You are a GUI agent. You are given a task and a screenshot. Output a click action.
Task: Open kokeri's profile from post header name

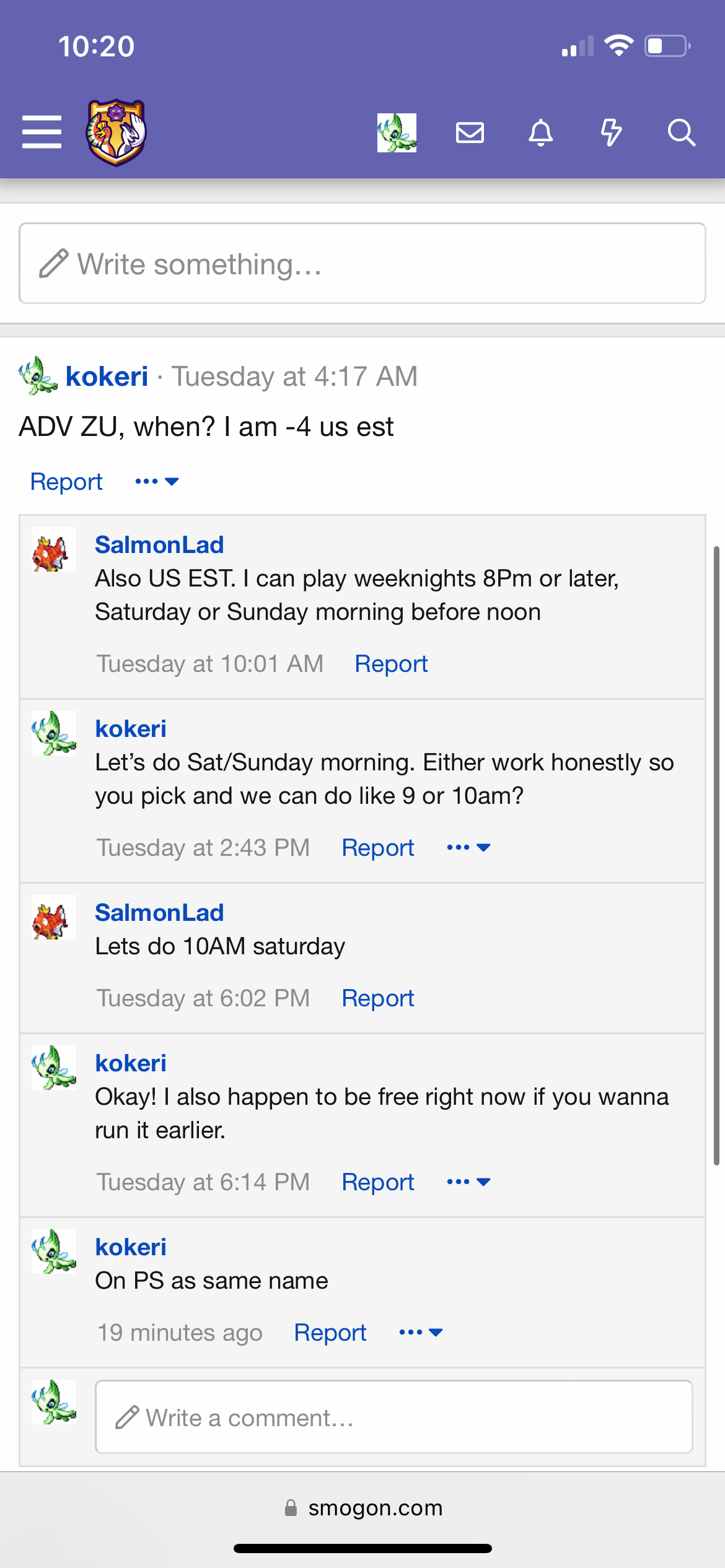coord(107,376)
